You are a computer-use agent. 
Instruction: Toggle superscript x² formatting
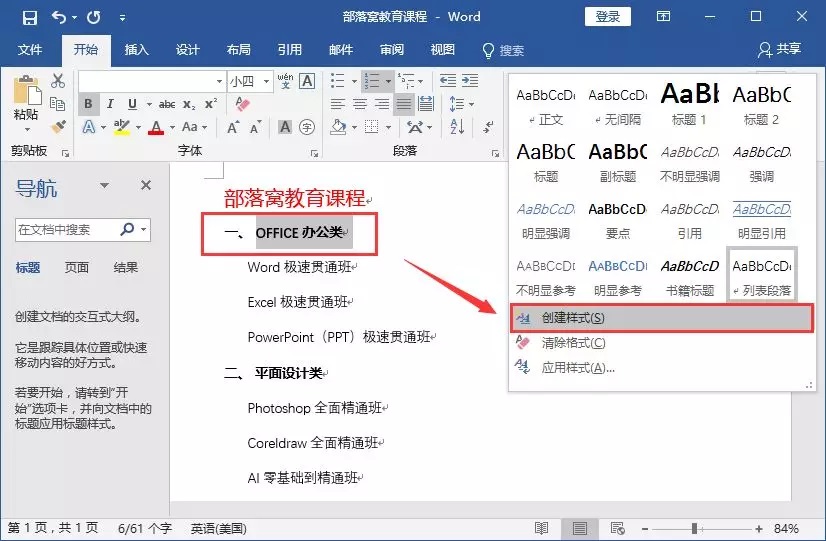coord(211,104)
